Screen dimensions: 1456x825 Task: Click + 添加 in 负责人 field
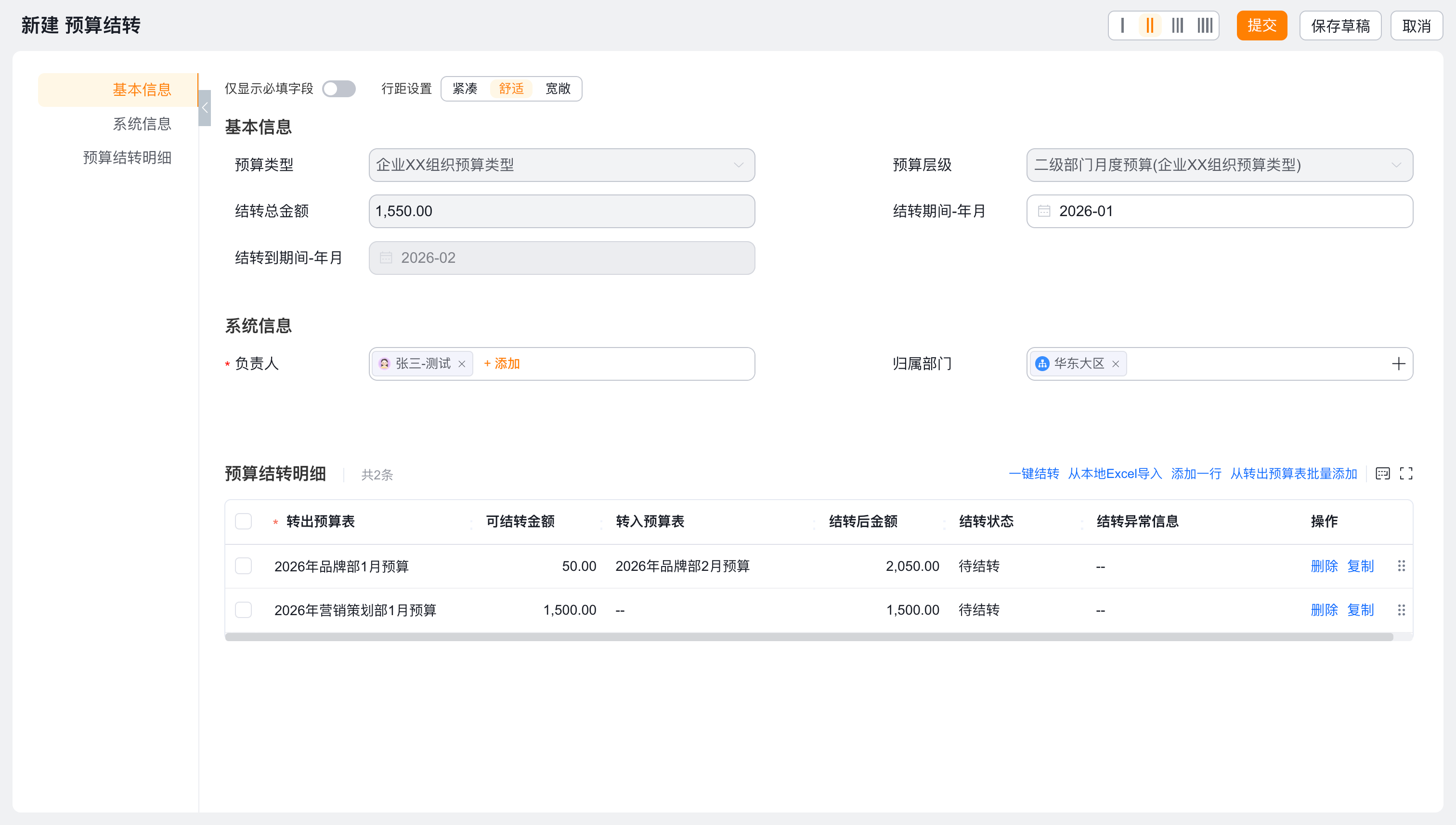click(x=502, y=364)
